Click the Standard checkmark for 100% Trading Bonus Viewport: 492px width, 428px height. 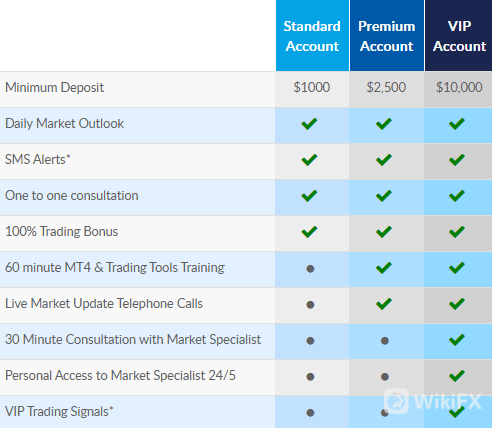coord(309,232)
